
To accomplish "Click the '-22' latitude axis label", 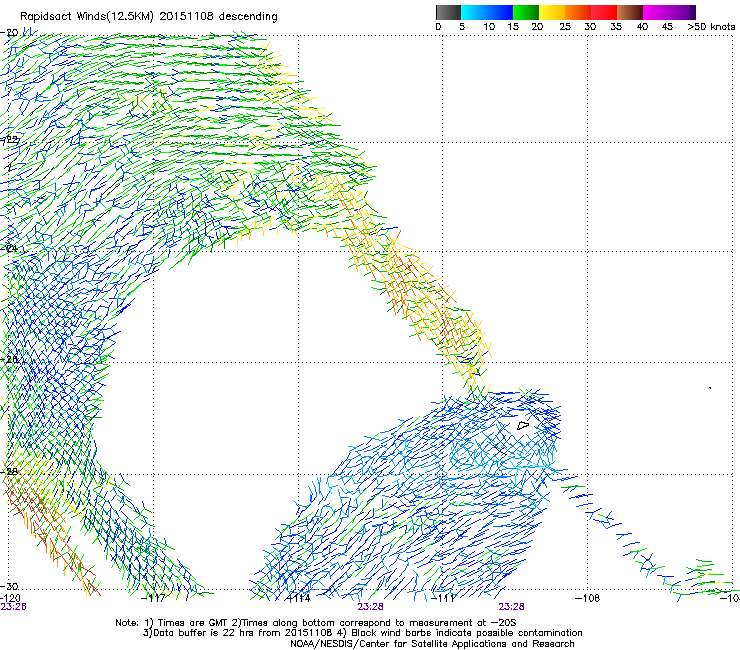I will pyautogui.click(x=9, y=140).
